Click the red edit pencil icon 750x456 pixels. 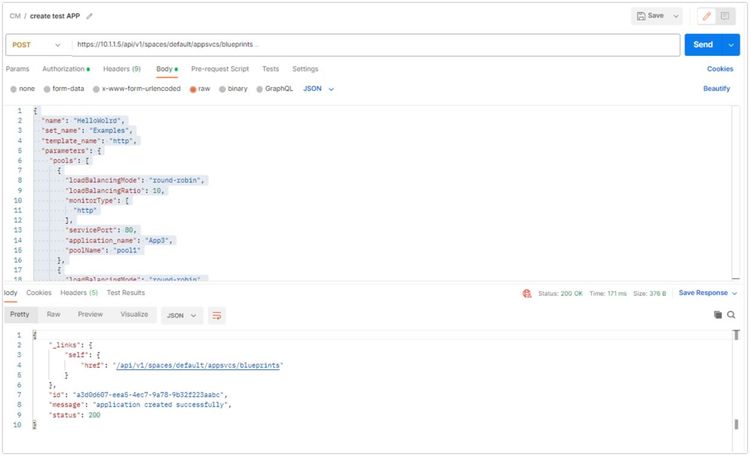point(706,16)
